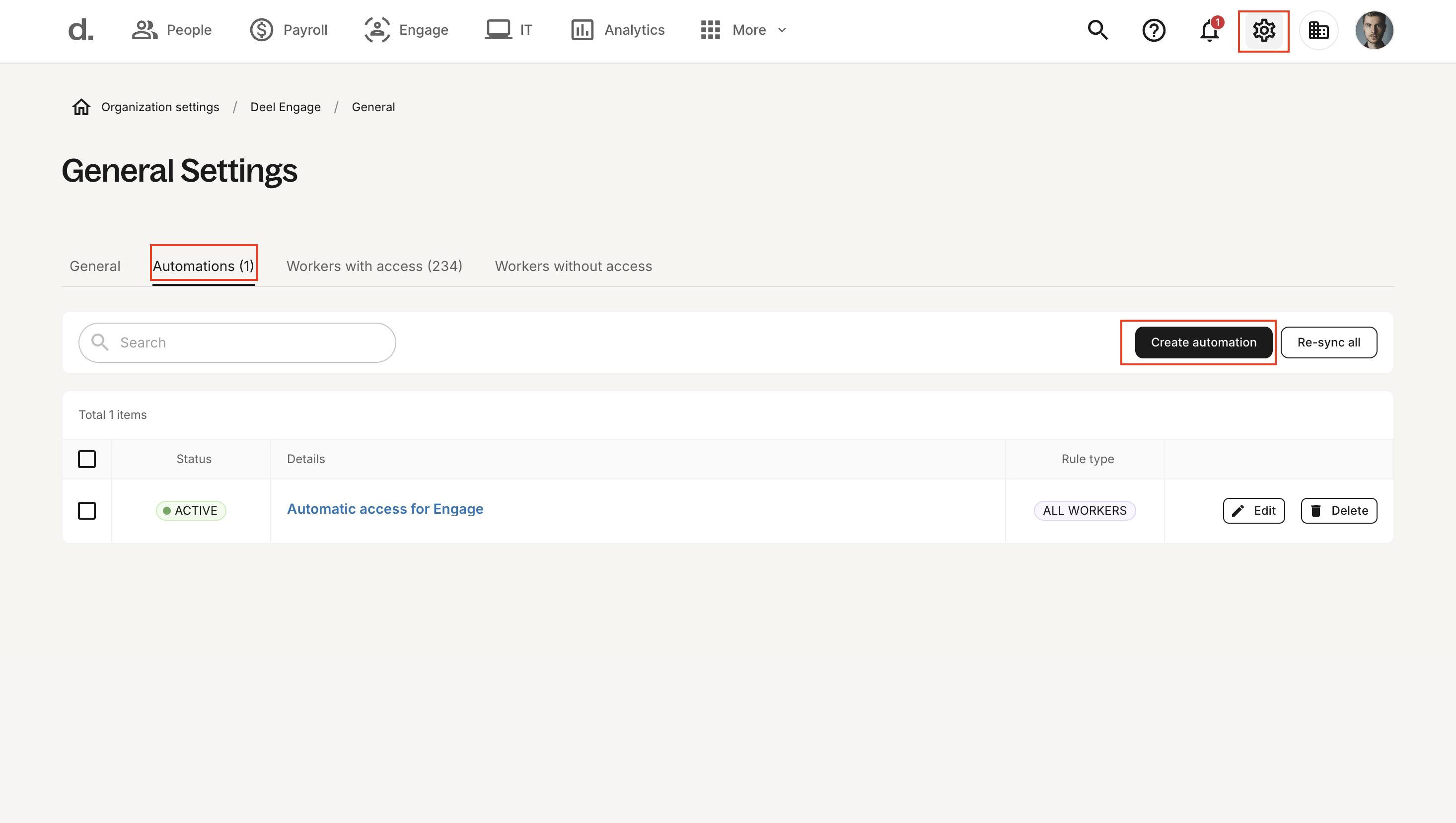Click the ACTIVE status badge
Screen dimensions: 1456x823
191,511
